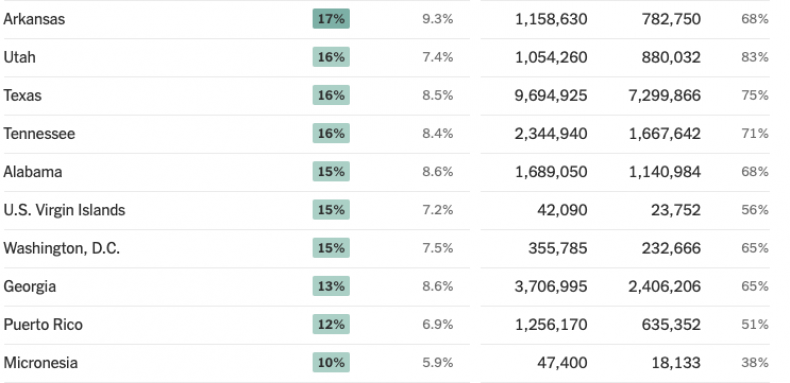
Task: Select the Arkansas row name
Action: pyautogui.click(x=34, y=19)
